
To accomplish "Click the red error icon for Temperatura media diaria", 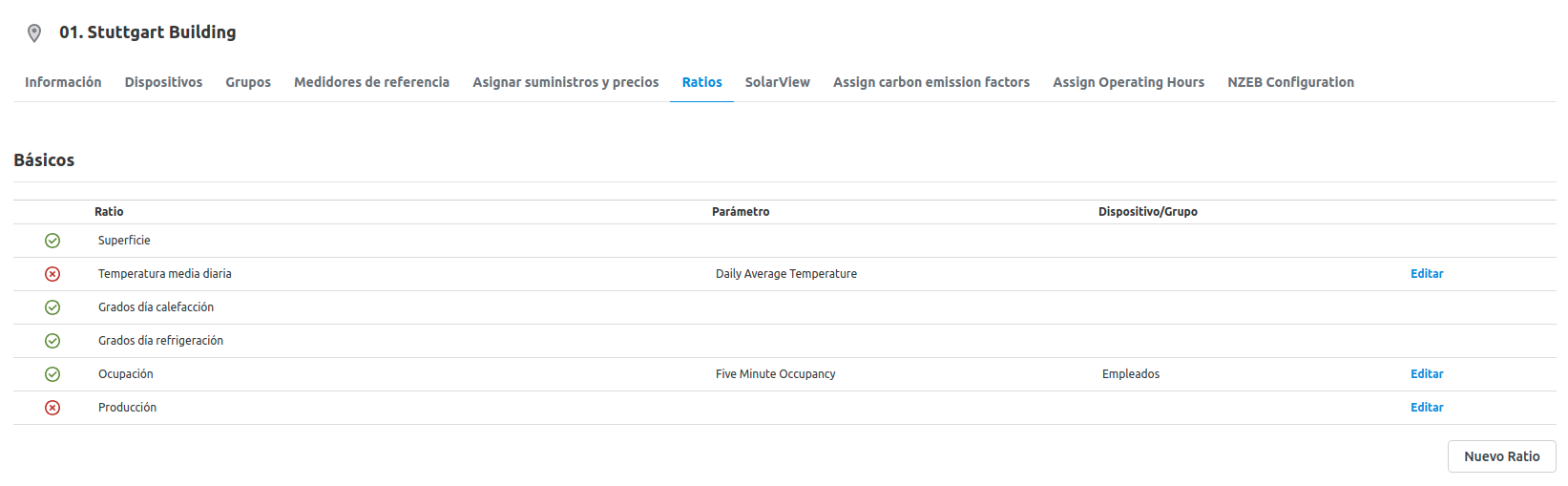I will coord(52,274).
